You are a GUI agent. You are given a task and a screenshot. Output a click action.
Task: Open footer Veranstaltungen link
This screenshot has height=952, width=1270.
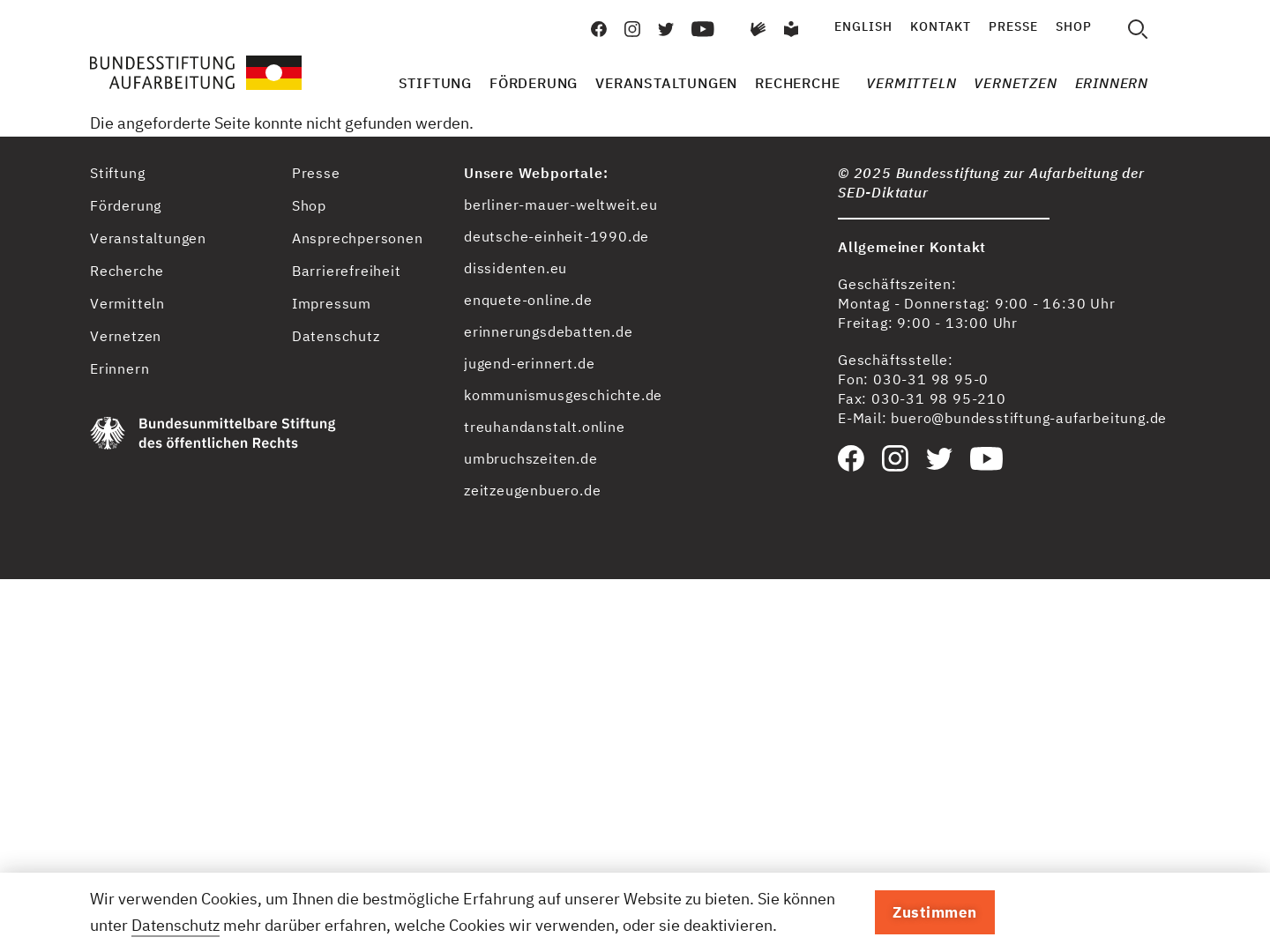(147, 238)
